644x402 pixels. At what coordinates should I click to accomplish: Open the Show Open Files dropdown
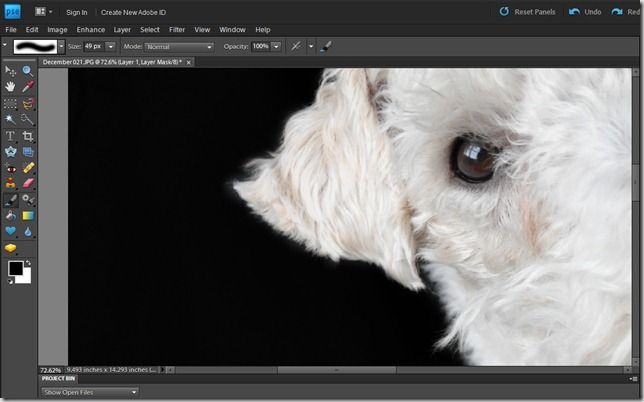90,392
